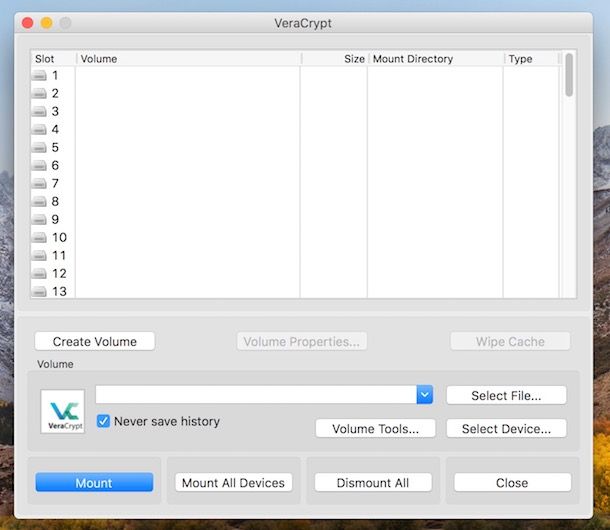Click the Close button at bottom

(512, 483)
